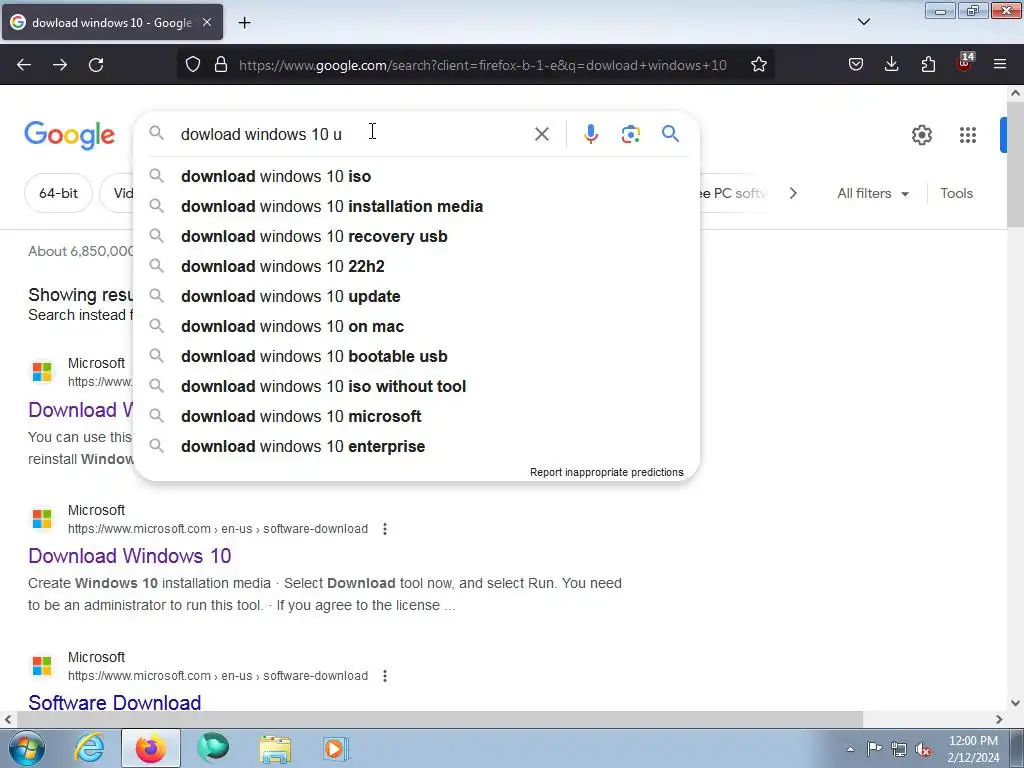
Task: Show hidden tray icons arrow
Action: 850,749
